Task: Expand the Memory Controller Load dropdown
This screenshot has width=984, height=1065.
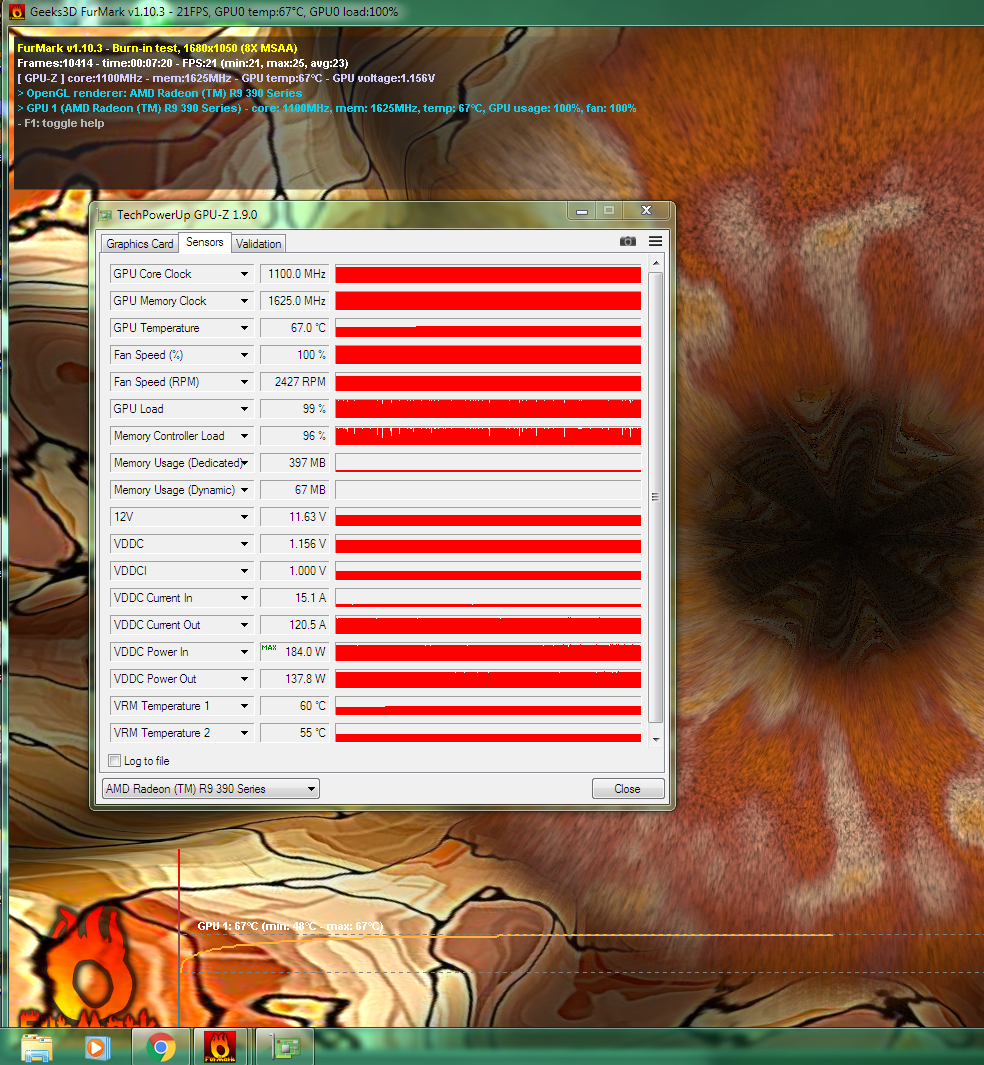Action: [x=244, y=436]
